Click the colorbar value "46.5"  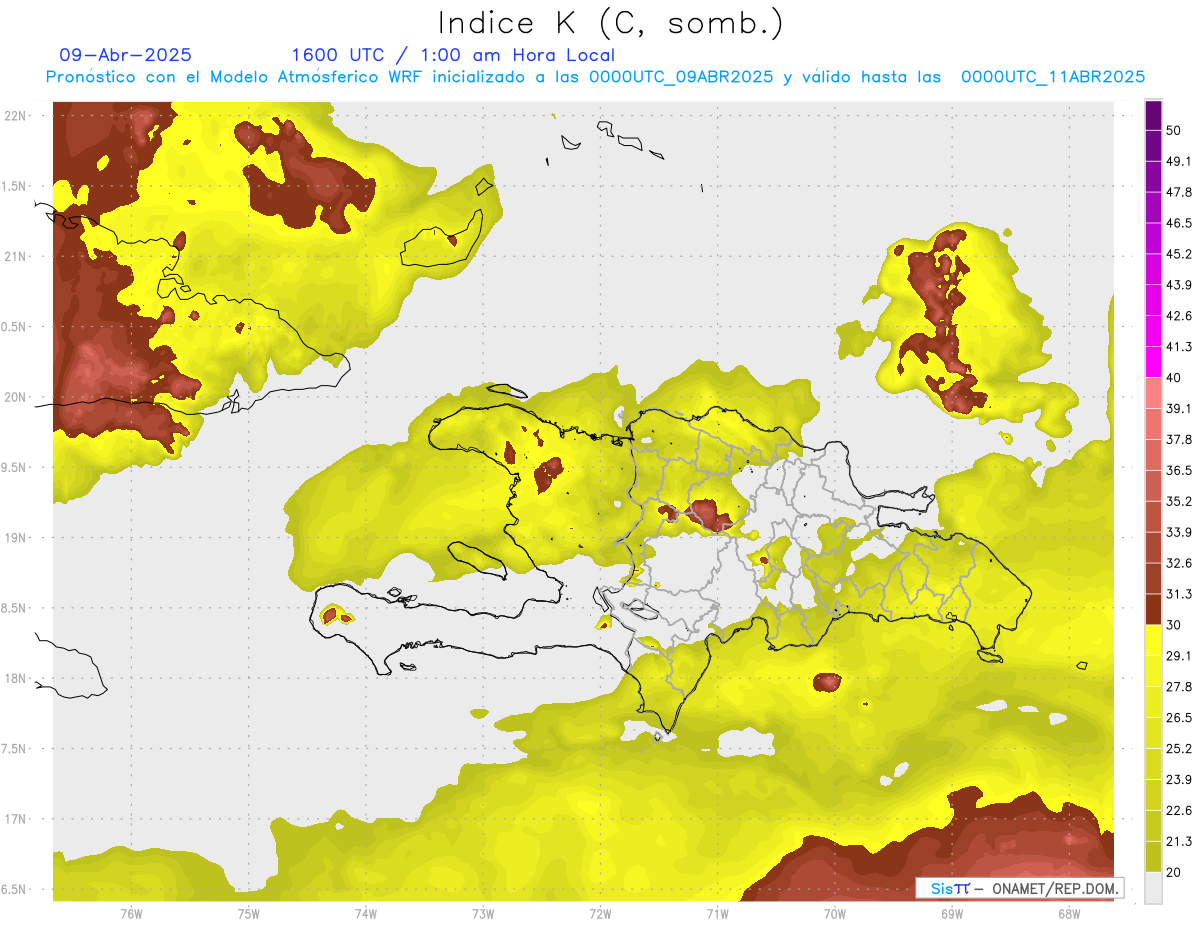coord(1179,223)
